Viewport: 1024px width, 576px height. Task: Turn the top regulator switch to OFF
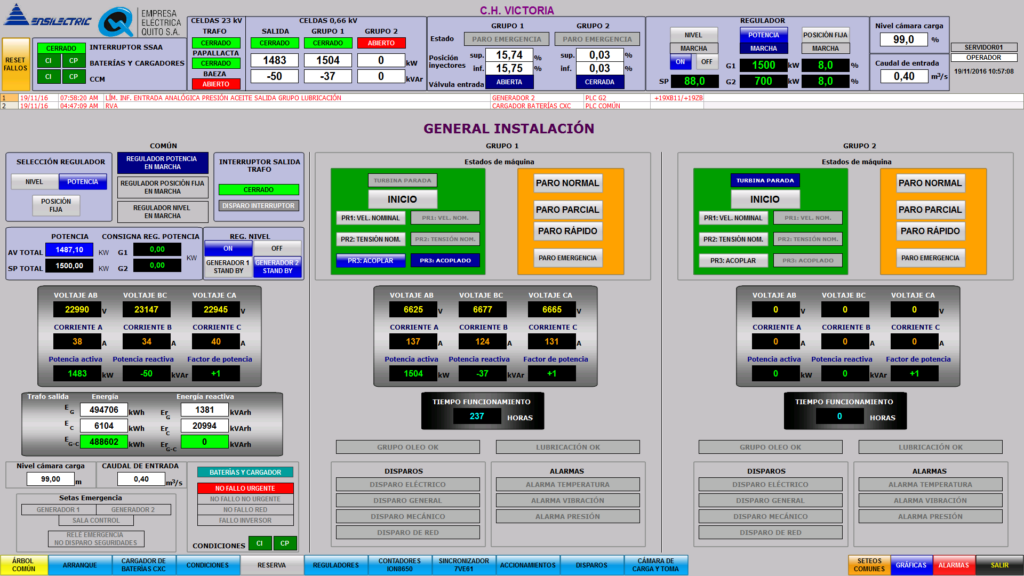(707, 62)
